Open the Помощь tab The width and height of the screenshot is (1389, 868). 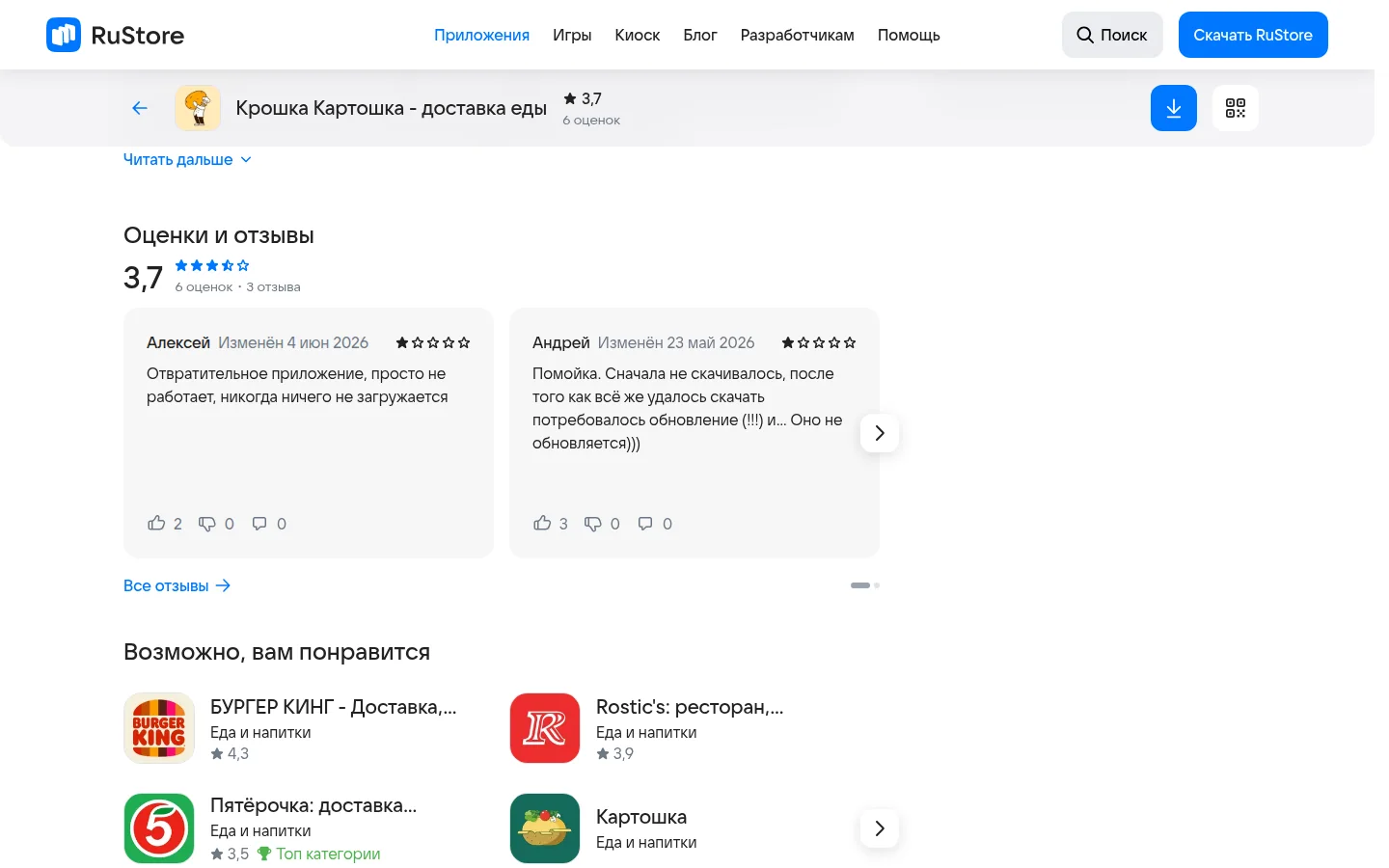(x=909, y=35)
